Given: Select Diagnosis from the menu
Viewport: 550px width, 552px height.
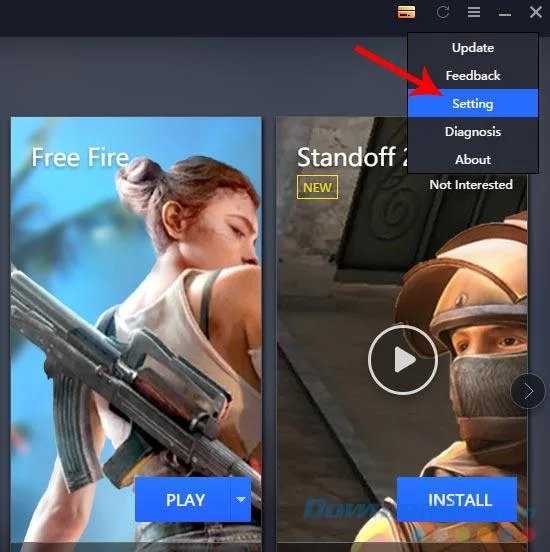Looking at the screenshot, I should pos(473,131).
